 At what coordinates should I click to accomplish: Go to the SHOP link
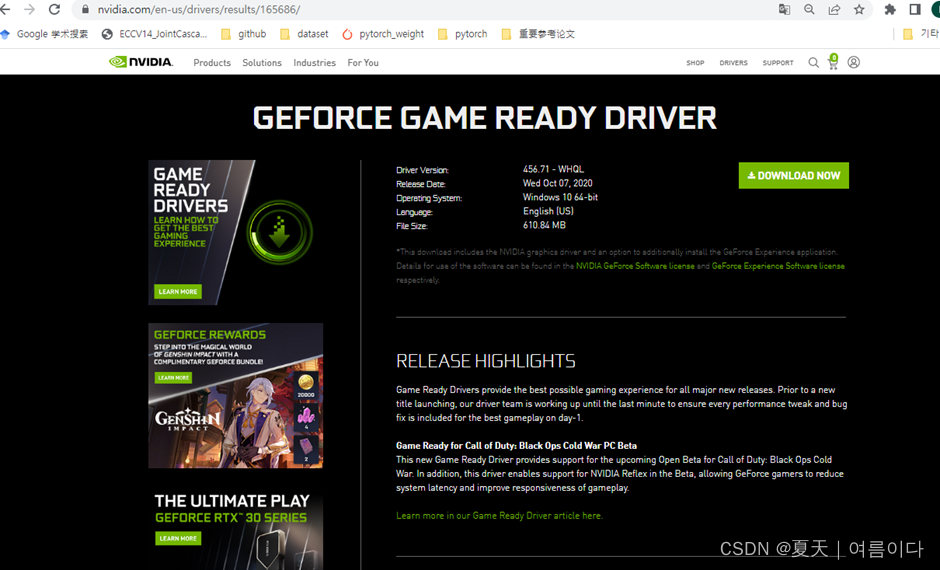[x=695, y=62]
